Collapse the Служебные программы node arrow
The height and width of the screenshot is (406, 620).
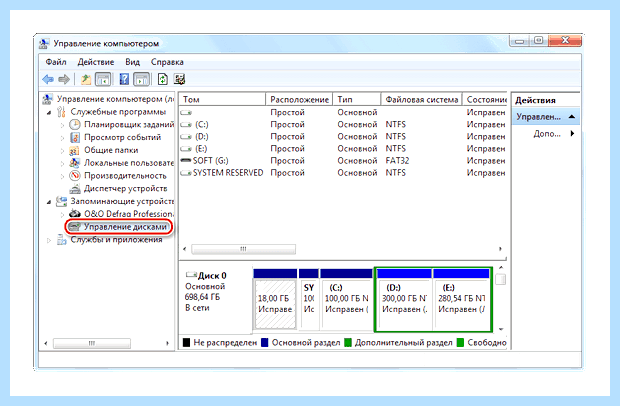coord(49,112)
